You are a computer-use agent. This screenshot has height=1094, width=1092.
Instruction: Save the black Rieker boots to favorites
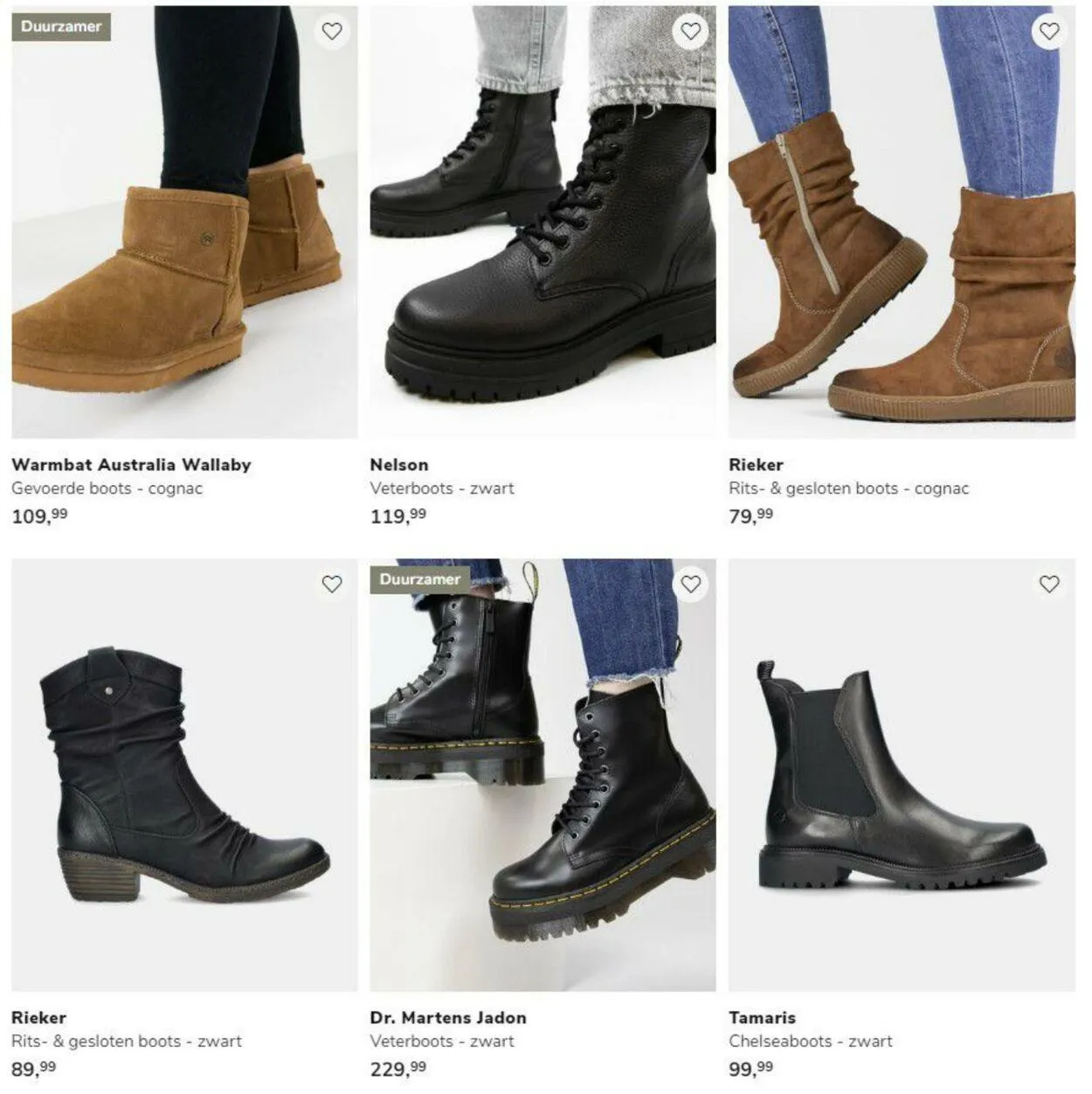tap(332, 584)
